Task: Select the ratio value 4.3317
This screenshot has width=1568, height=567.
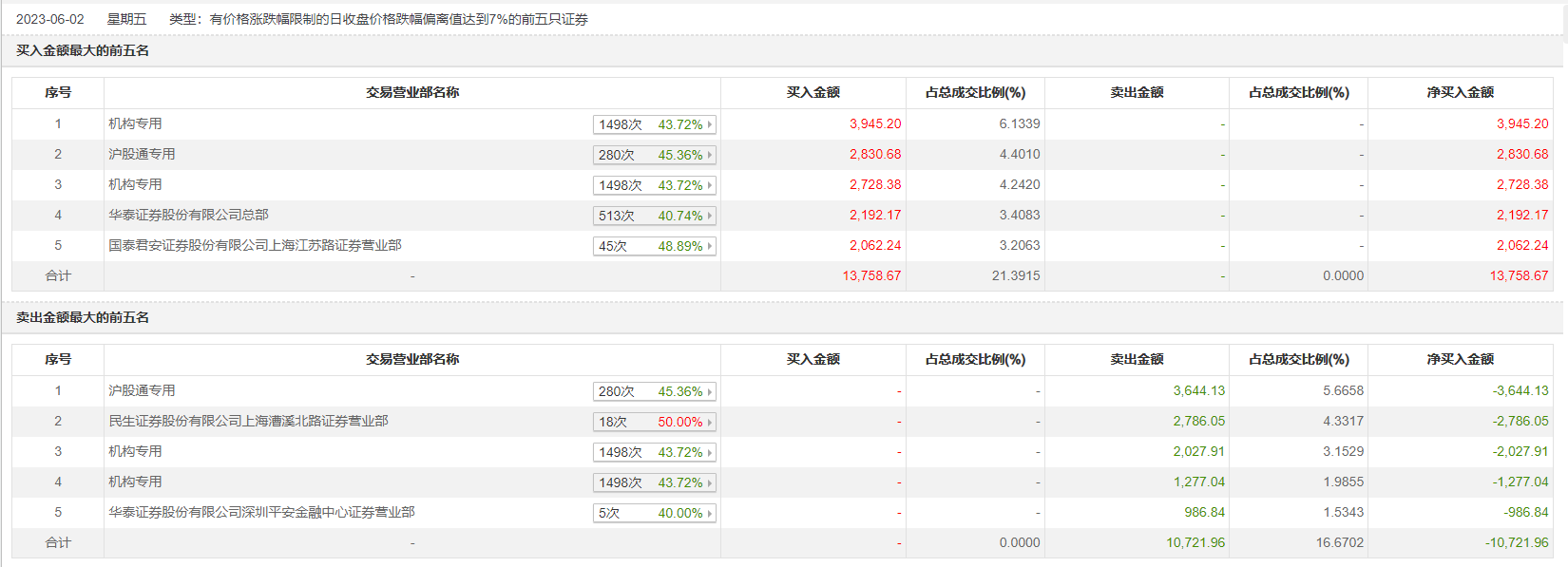Action: coord(1344,421)
